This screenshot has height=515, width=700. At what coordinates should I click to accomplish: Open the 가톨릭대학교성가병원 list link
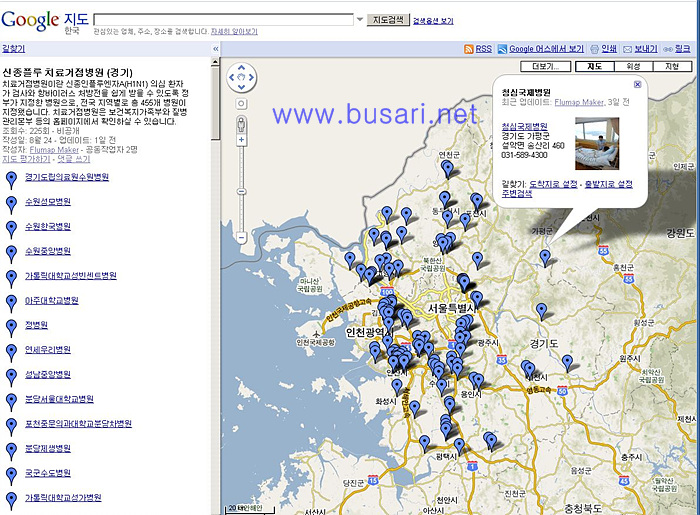(x=63, y=498)
